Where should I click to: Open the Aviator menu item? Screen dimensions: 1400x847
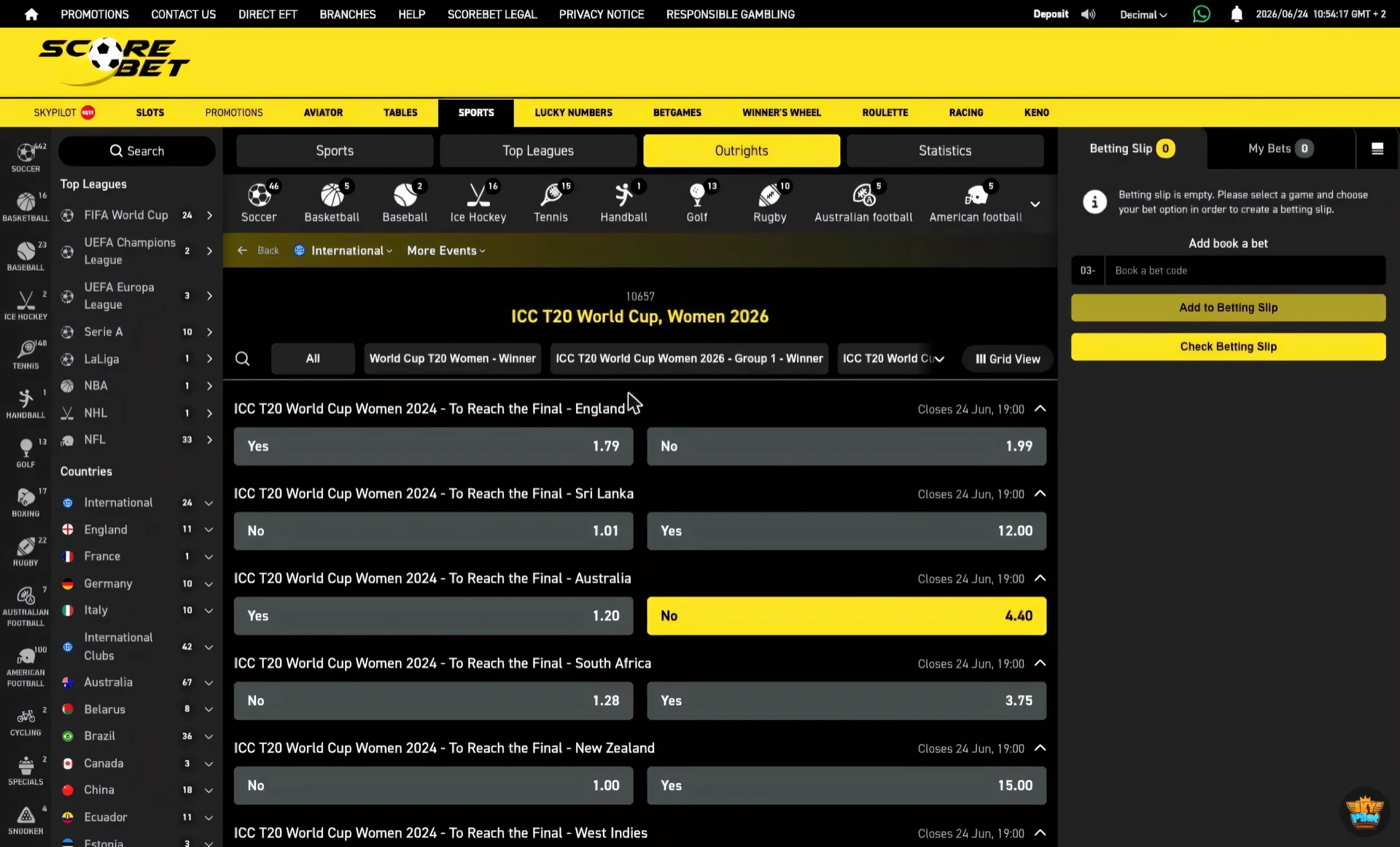point(323,112)
